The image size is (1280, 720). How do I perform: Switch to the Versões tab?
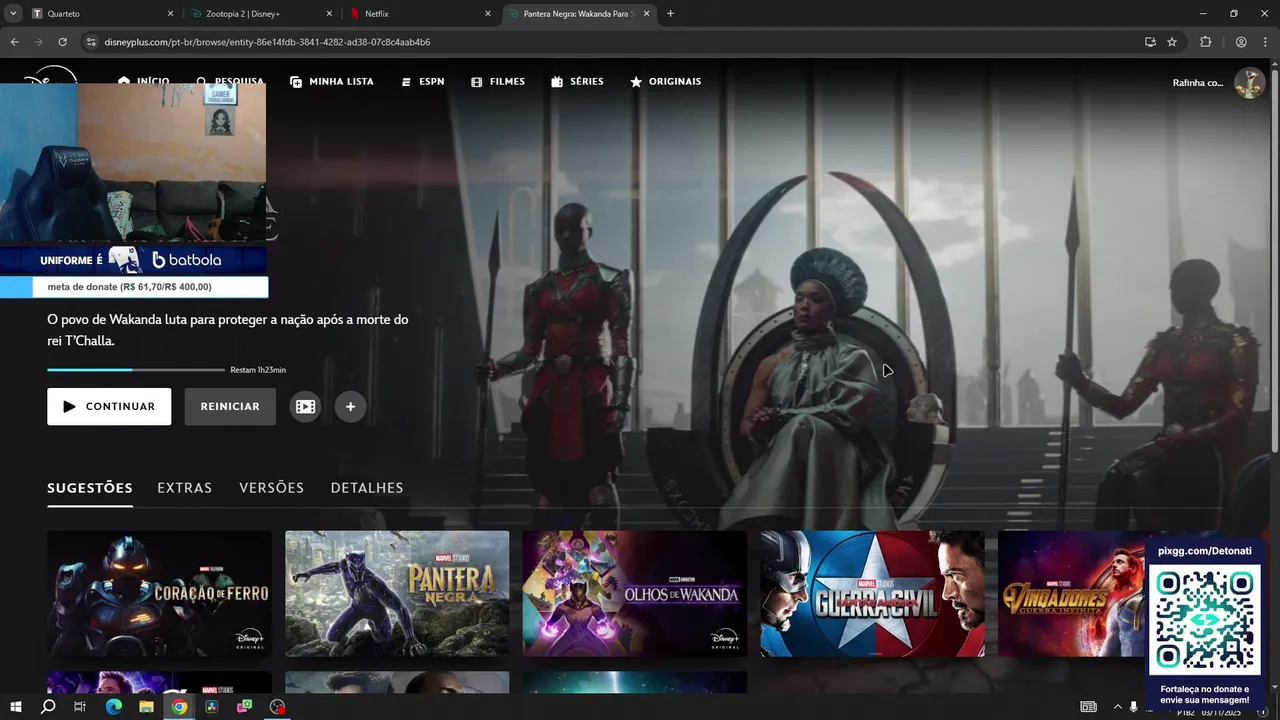(271, 488)
